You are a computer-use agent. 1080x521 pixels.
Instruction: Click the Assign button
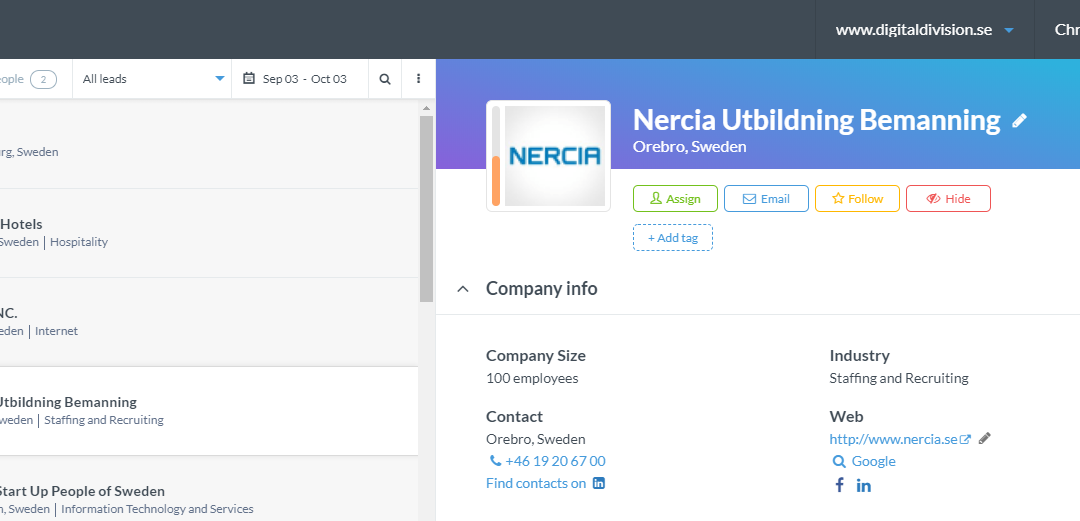tap(676, 198)
